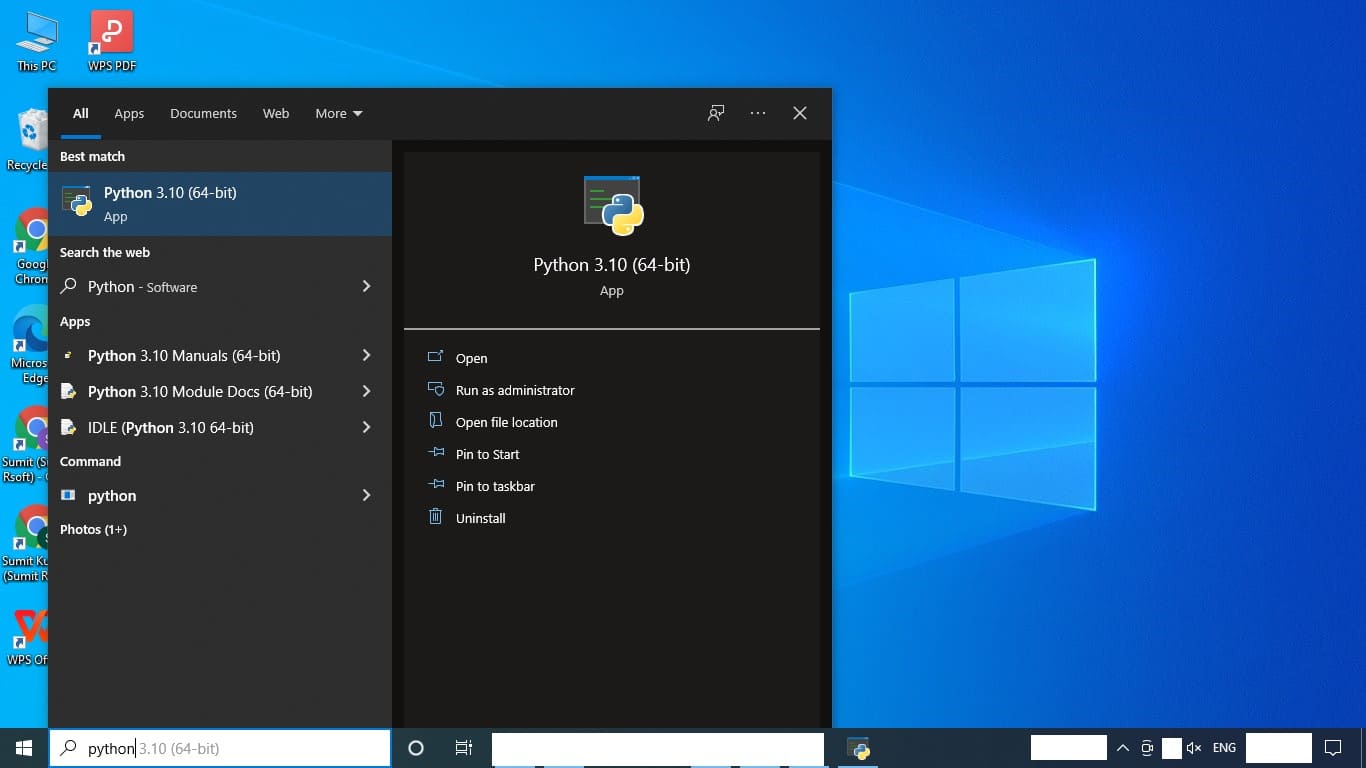Click the Python 3.10 Manuals app icon
This screenshot has height=768, width=1366.
pos(68,355)
